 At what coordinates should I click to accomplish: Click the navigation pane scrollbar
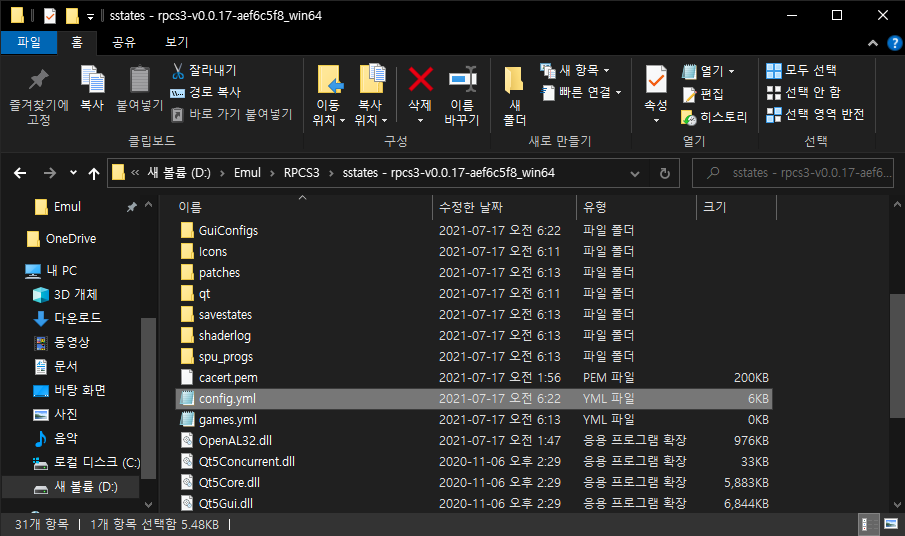[x=148, y=398]
